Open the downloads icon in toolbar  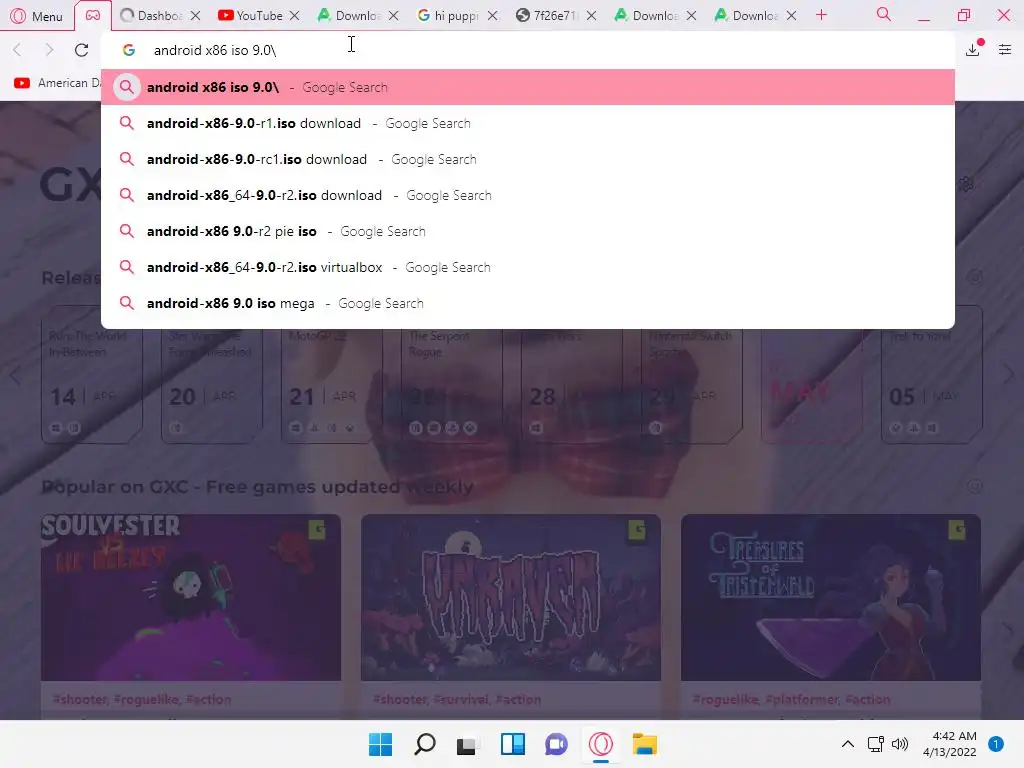click(x=973, y=50)
